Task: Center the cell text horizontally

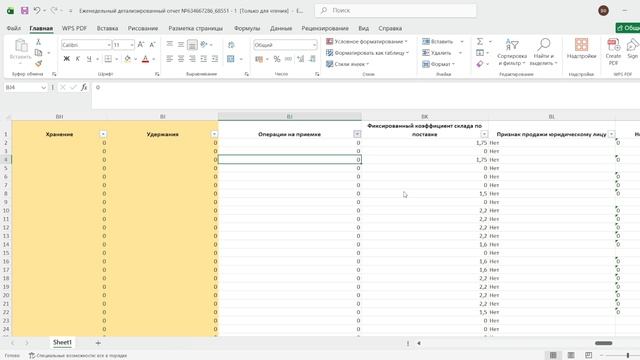Action: 181,59
